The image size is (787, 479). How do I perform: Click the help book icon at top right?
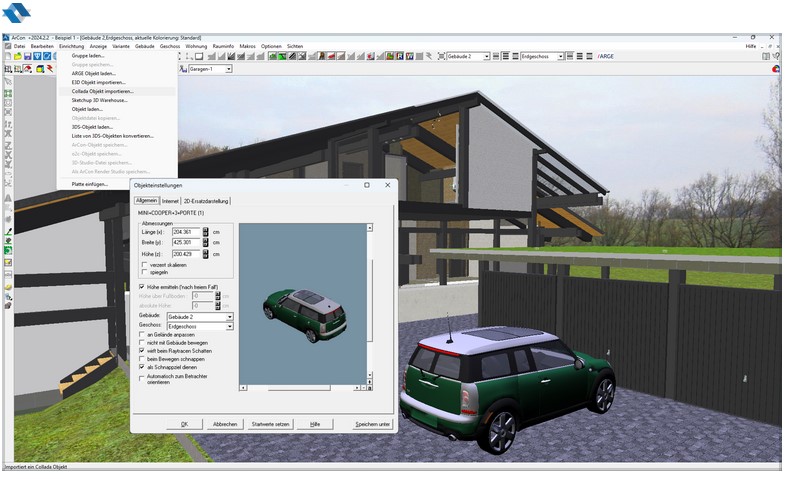pos(766,56)
